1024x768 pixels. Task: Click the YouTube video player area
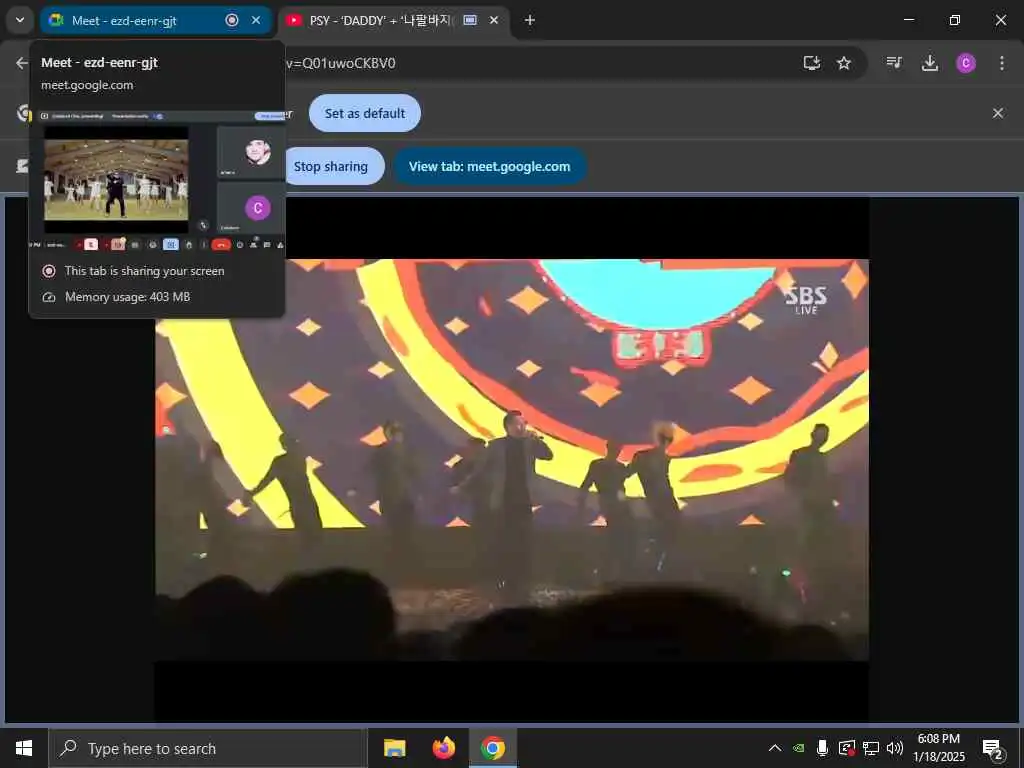511,459
